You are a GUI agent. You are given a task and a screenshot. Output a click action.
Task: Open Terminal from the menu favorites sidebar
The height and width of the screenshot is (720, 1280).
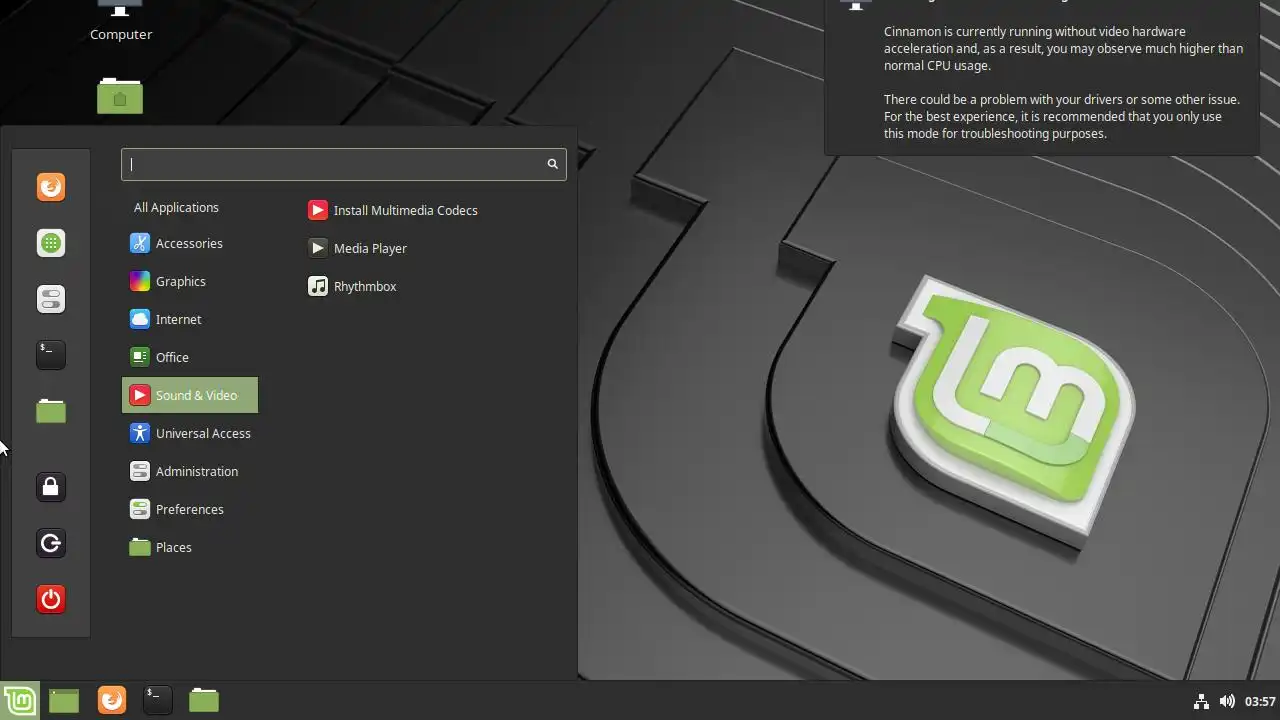coord(51,354)
